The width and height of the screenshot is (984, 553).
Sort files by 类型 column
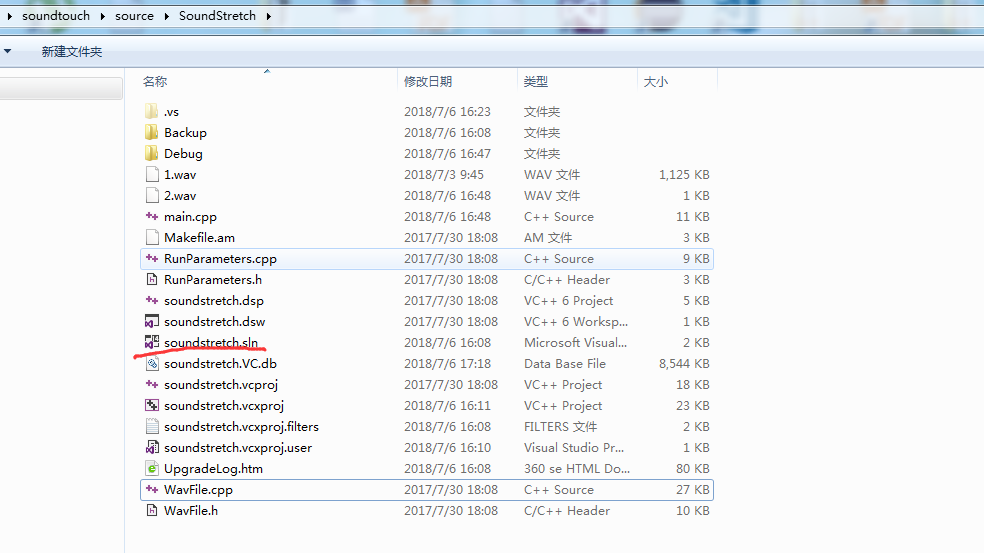pyautogui.click(x=536, y=82)
